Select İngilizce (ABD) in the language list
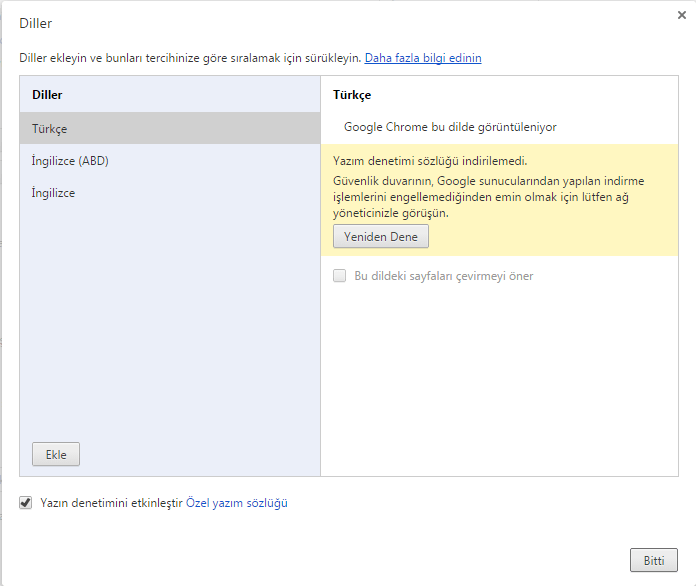 coord(70,161)
